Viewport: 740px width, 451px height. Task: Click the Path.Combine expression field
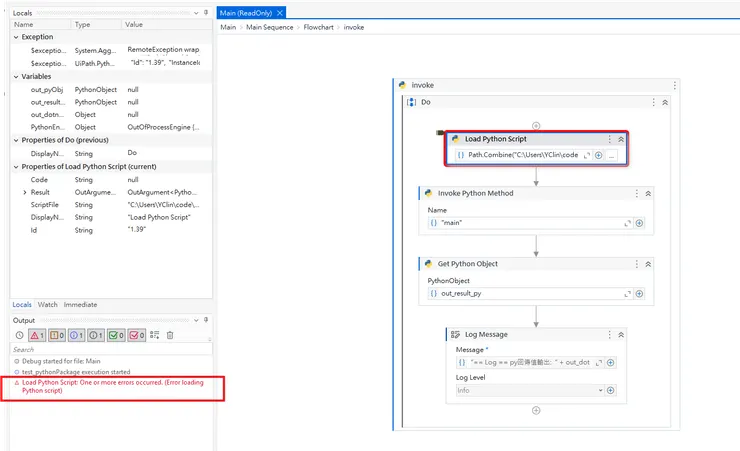(x=524, y=155)
